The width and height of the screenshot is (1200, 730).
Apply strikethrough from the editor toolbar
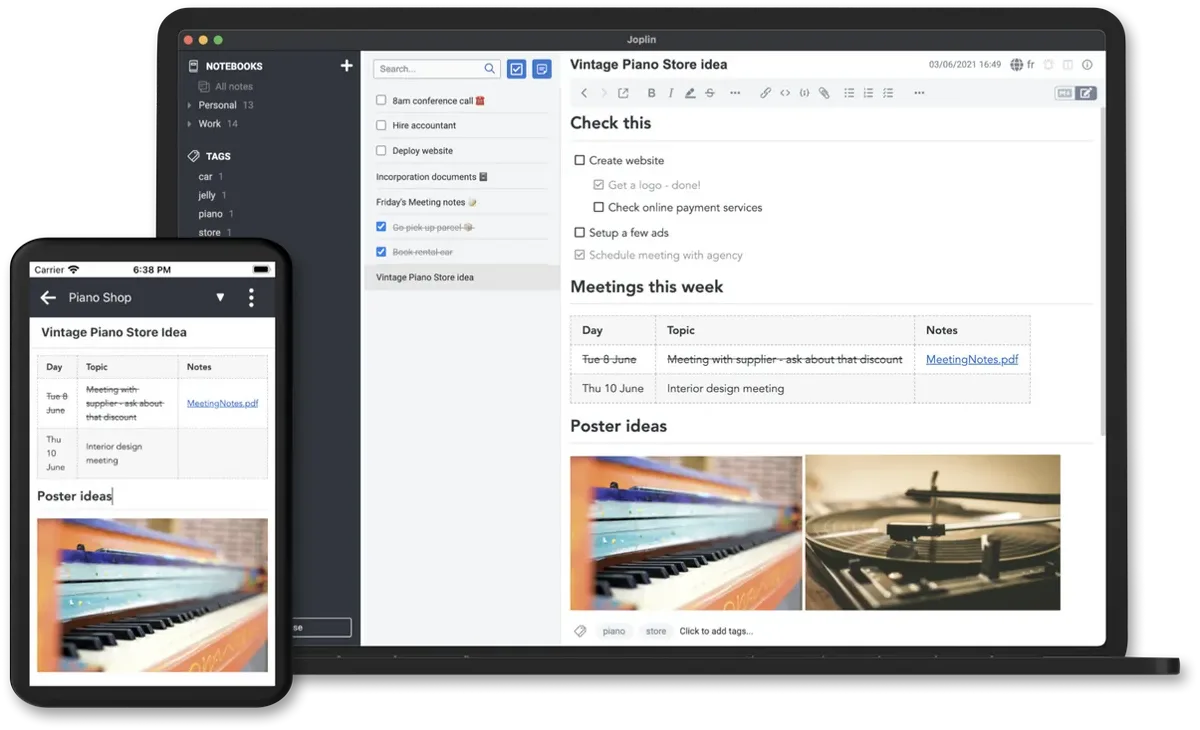(710, 93)
